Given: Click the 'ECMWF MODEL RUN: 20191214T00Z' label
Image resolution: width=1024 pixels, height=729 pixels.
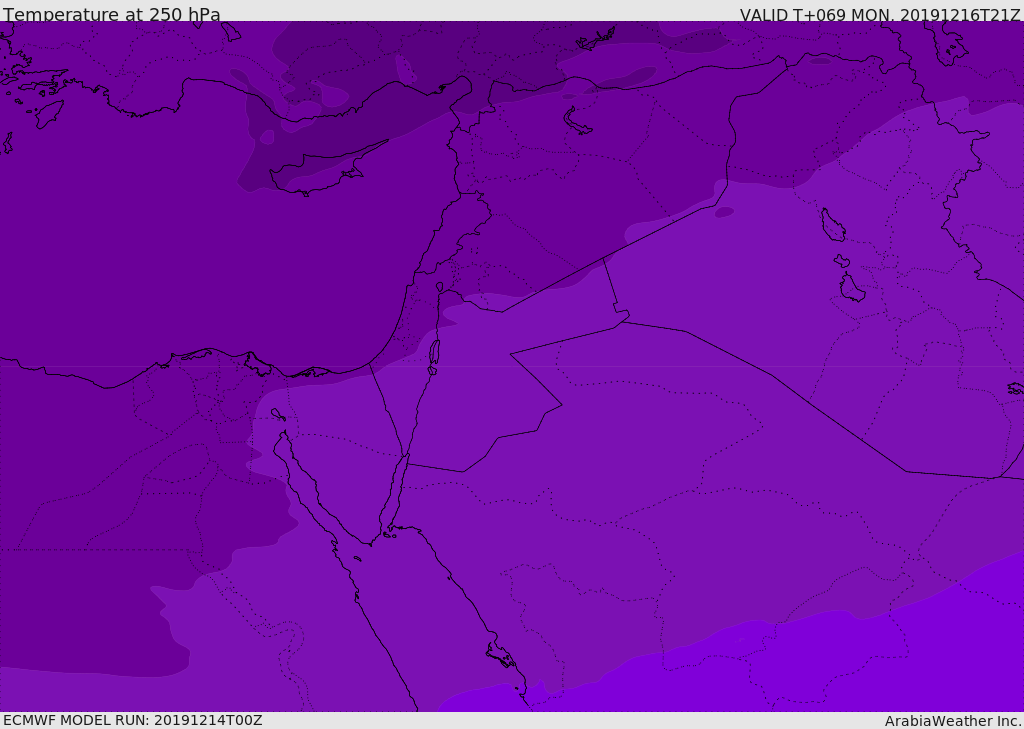Looking at the screenshot, I should tap(133, 720).
